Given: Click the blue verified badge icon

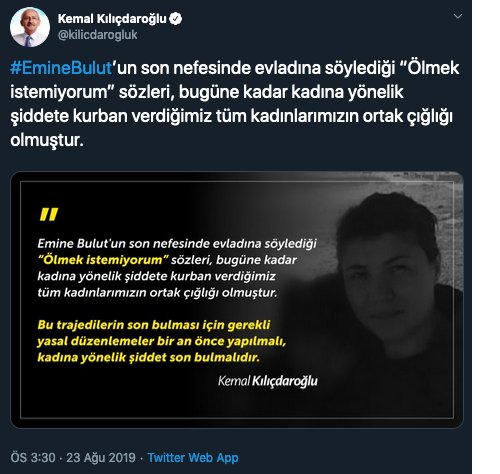Looking at the screenshot, I should coord(176,19).
